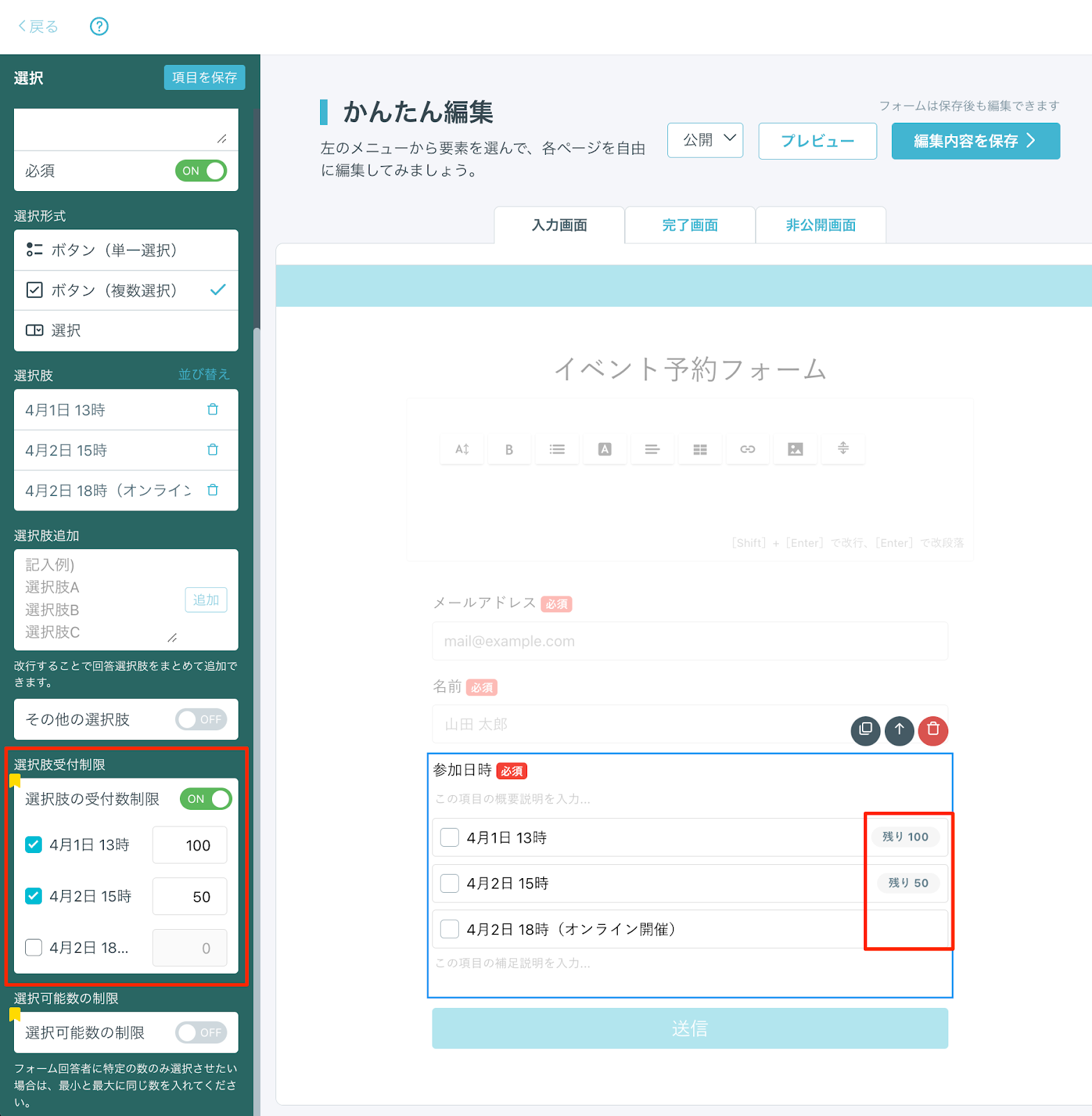Insert a bulleted list via toolbar icon
This screenshot has height=1116, width=1092.
[x=557, y=449]
